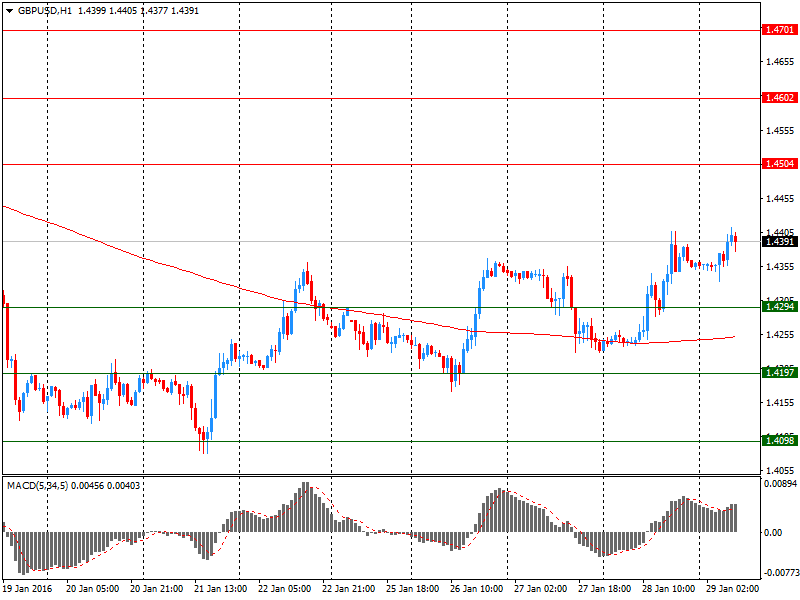Select the red 1.4504 resistance price label
Image resolution: width=800 pixels, height=600 pixels.
pyautogui.click(x=780, y=164)
